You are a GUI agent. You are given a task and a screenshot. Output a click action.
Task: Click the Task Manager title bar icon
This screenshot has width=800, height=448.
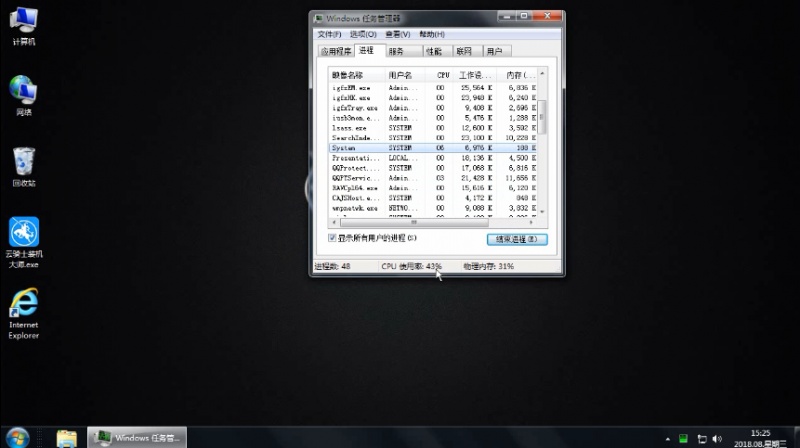coord(319,18)
